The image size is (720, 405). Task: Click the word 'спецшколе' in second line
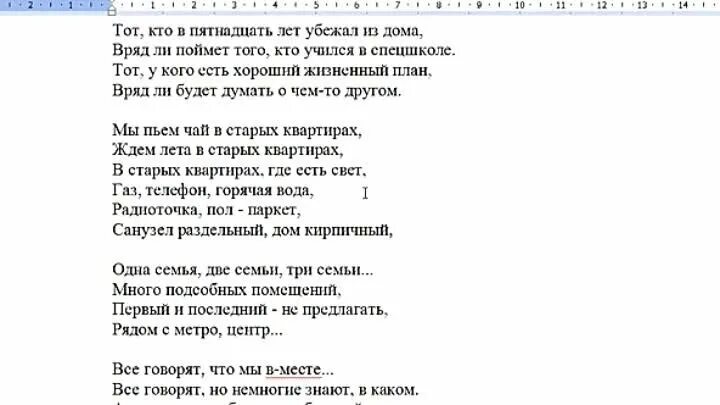click(413, 51)
